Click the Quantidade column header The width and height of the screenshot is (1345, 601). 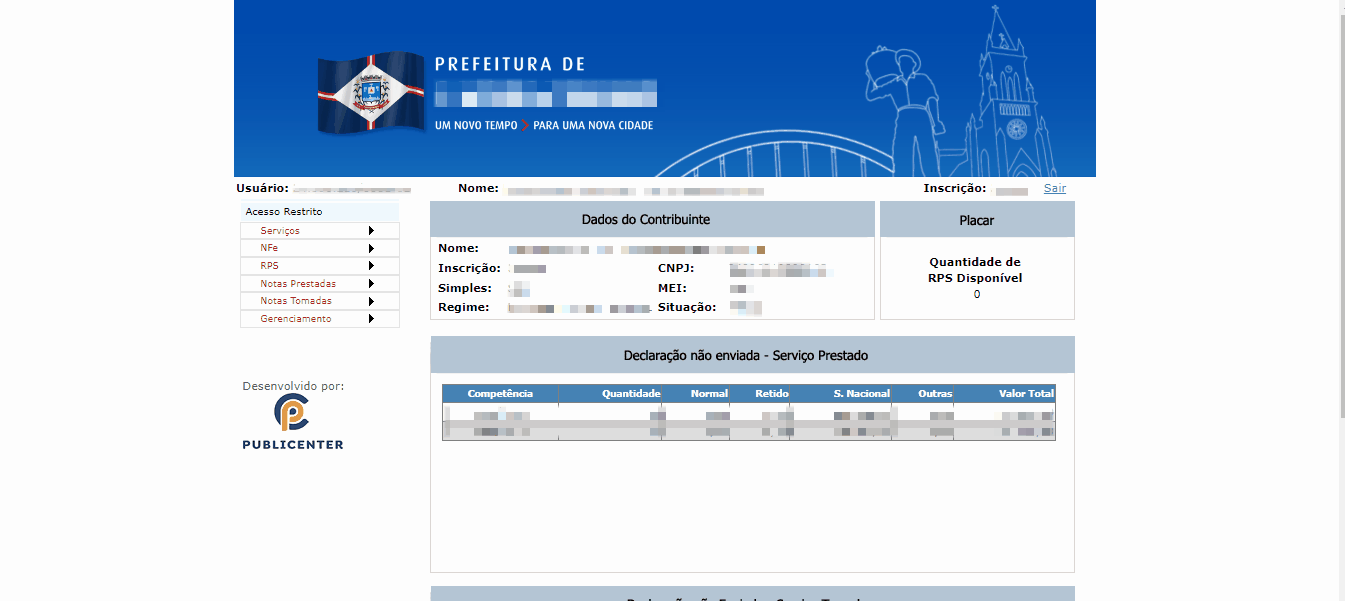click(x=630, y=393)
